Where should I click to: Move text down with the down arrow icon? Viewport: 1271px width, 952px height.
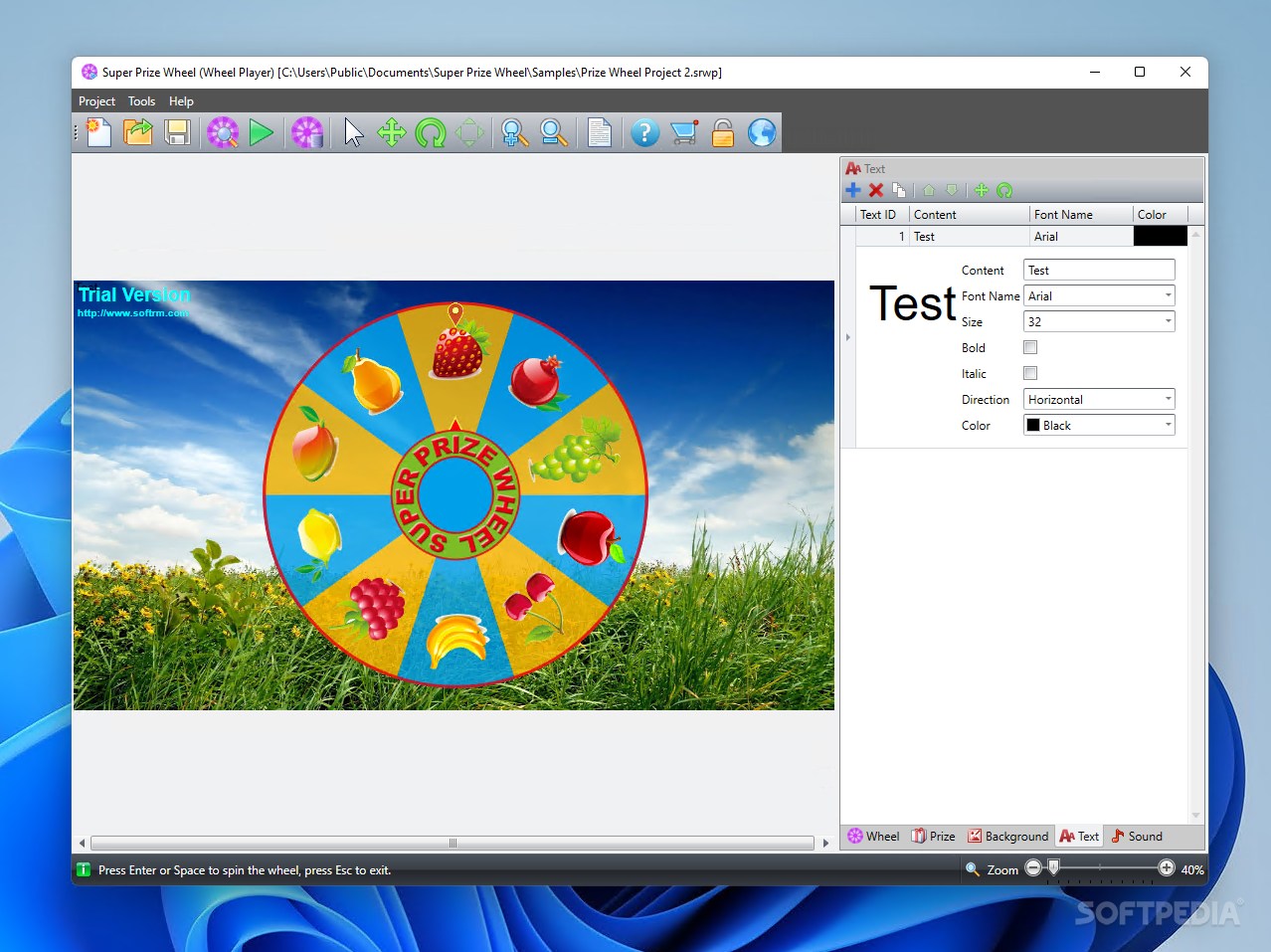click(952, 190)
